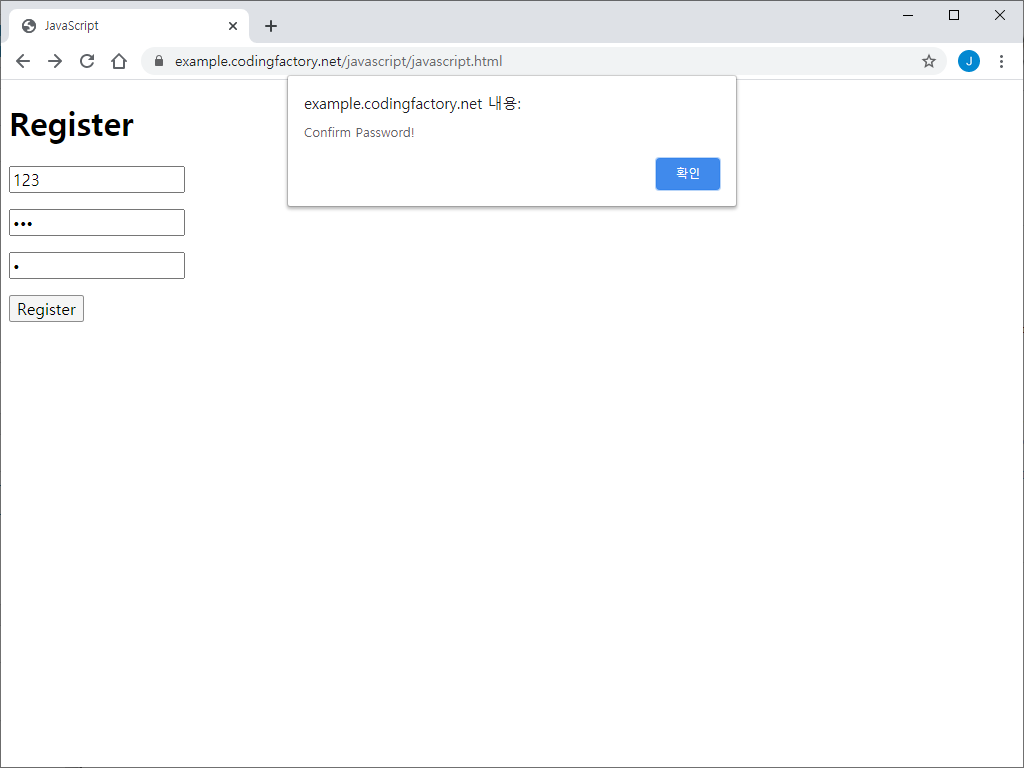Click the 'example.codingfactory.net 내용:' dialog title

(413, 104)
